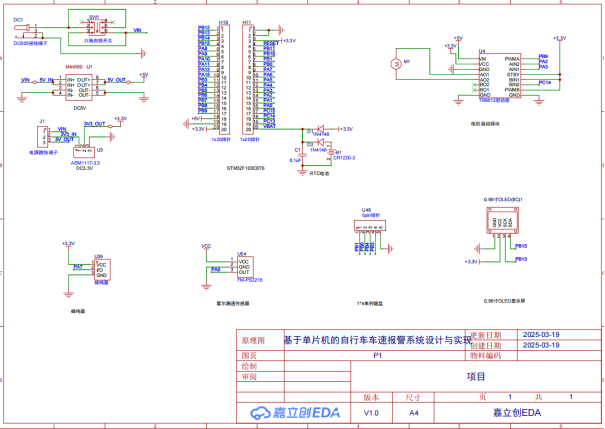Click the CR1220-2 battery value text
Screen dimensions: 605x429
(x=344, y=158)
